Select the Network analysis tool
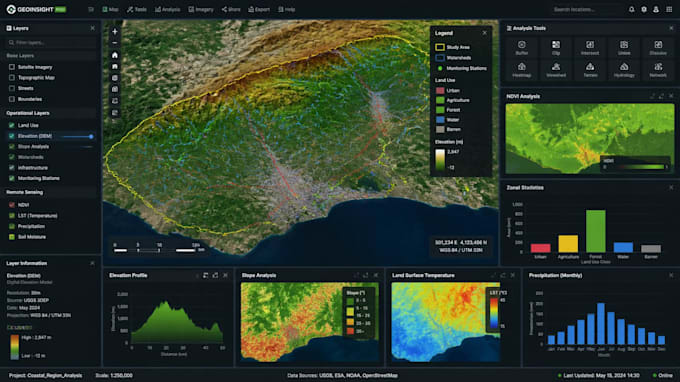This screenshot has height=382, width=680. (x=658, y=70)
